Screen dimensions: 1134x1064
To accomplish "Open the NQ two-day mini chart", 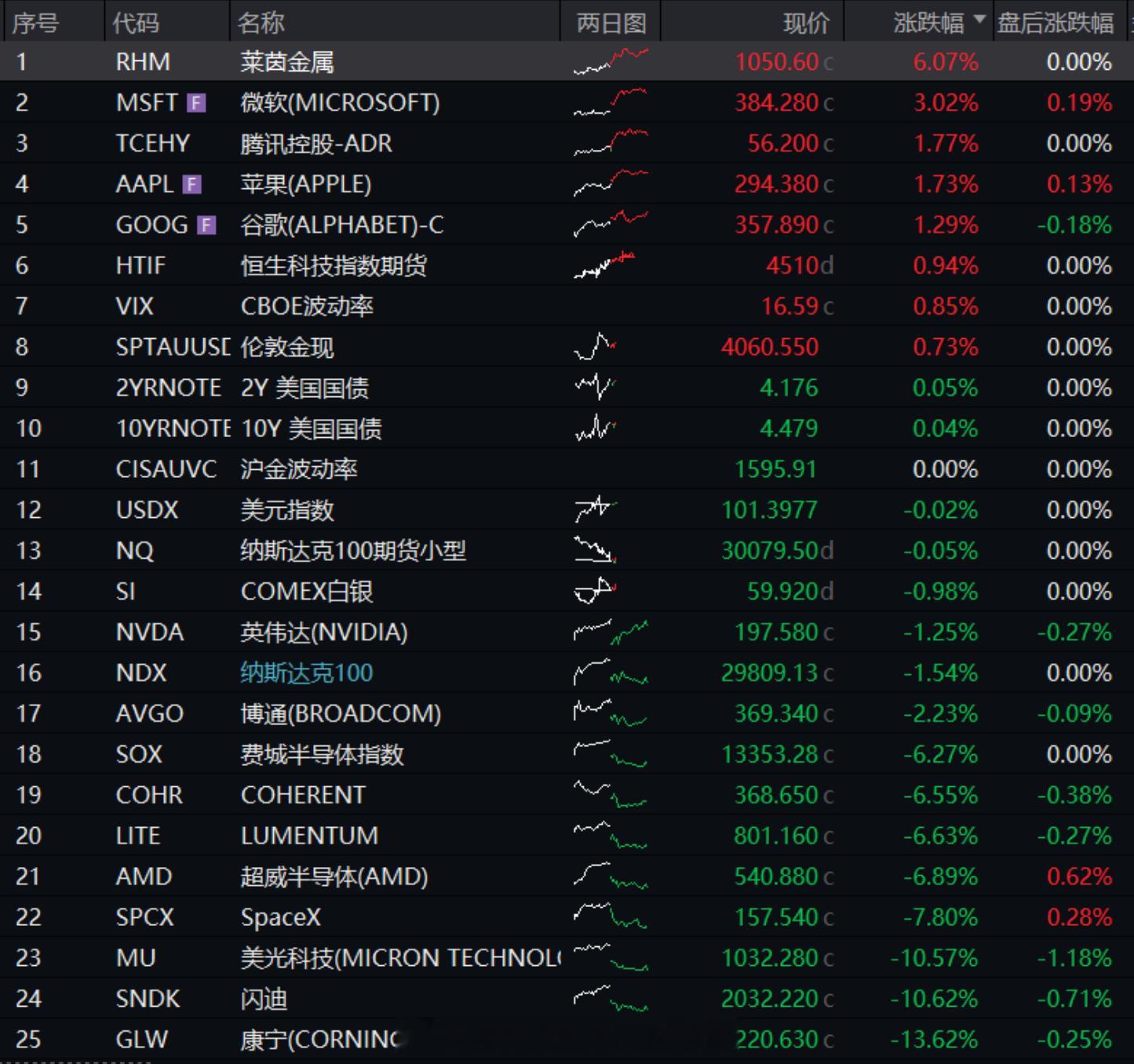I will pos(595,550).
